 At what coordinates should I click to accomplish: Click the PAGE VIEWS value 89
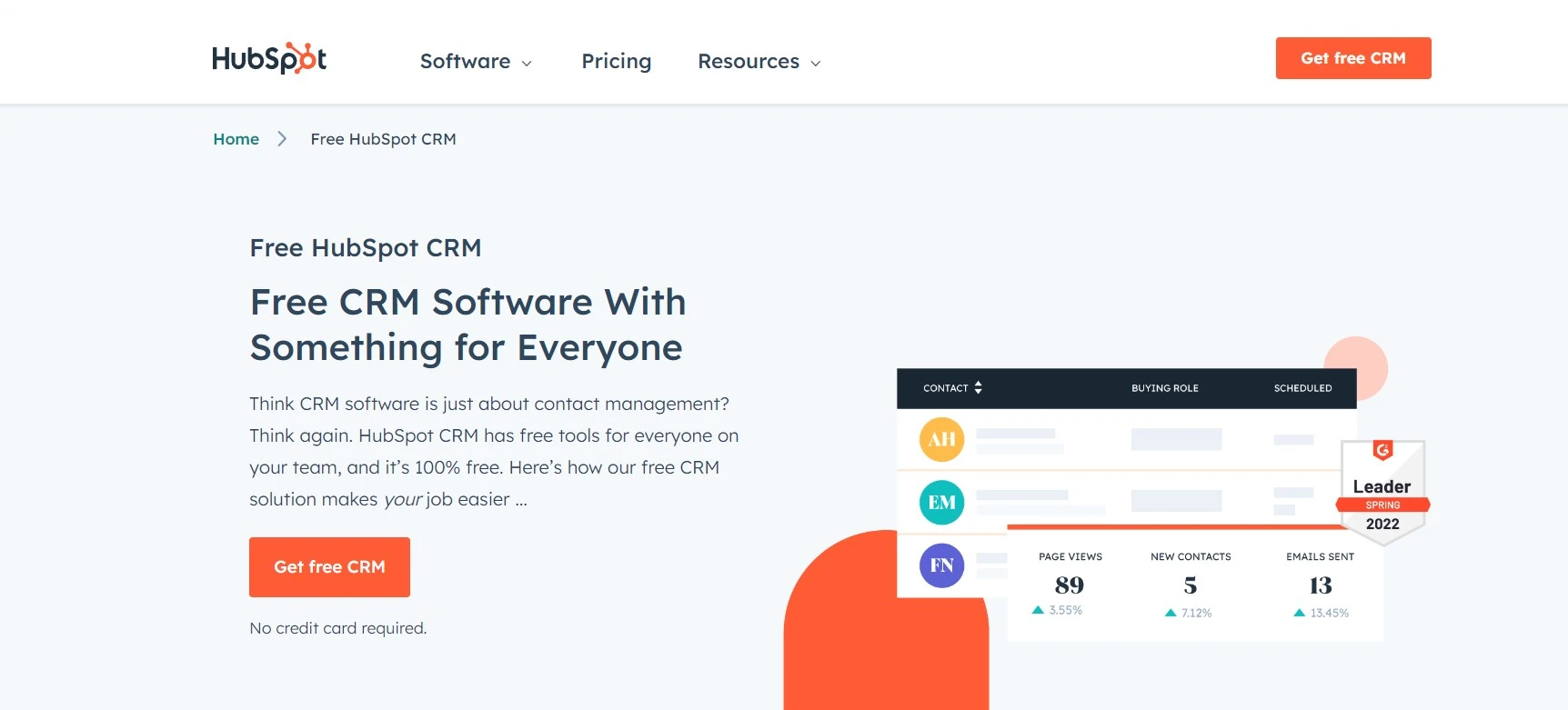click(x=1070, y=585)
